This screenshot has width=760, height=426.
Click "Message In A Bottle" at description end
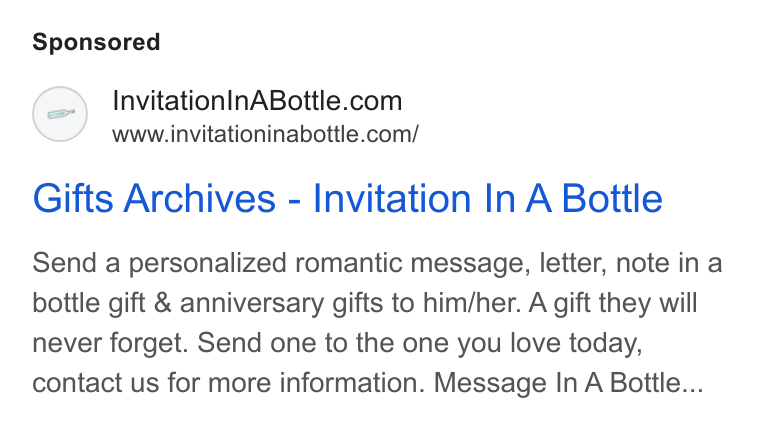pos(557,383)
